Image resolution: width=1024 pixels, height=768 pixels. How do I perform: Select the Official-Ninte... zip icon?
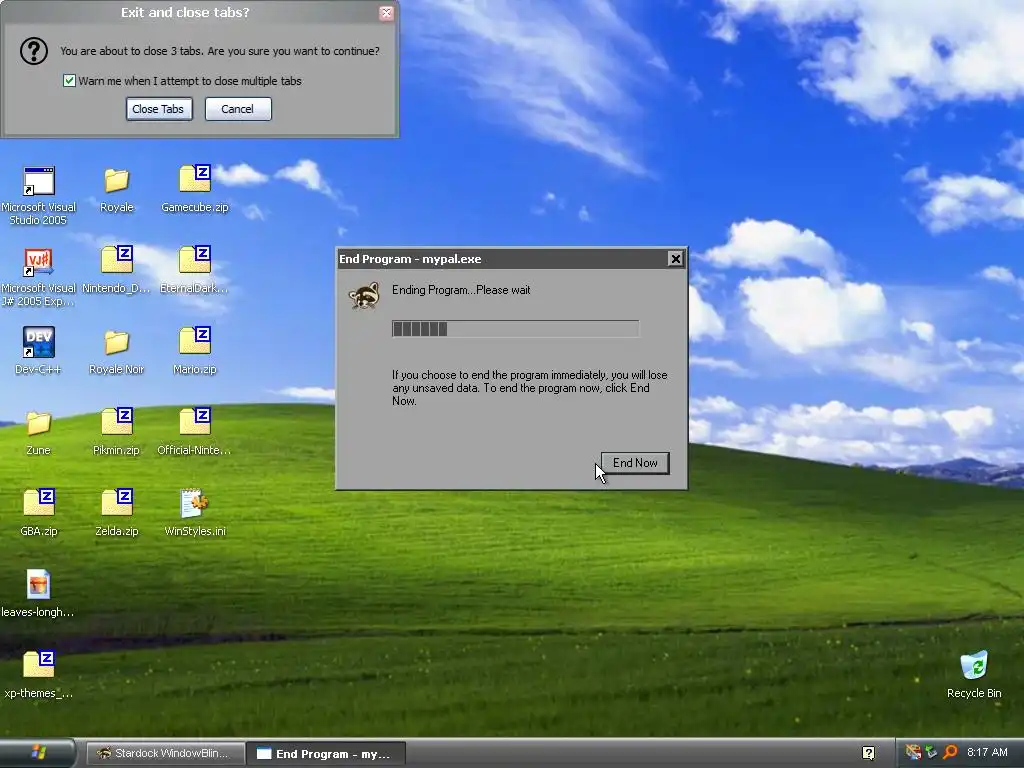click(195, 421)
